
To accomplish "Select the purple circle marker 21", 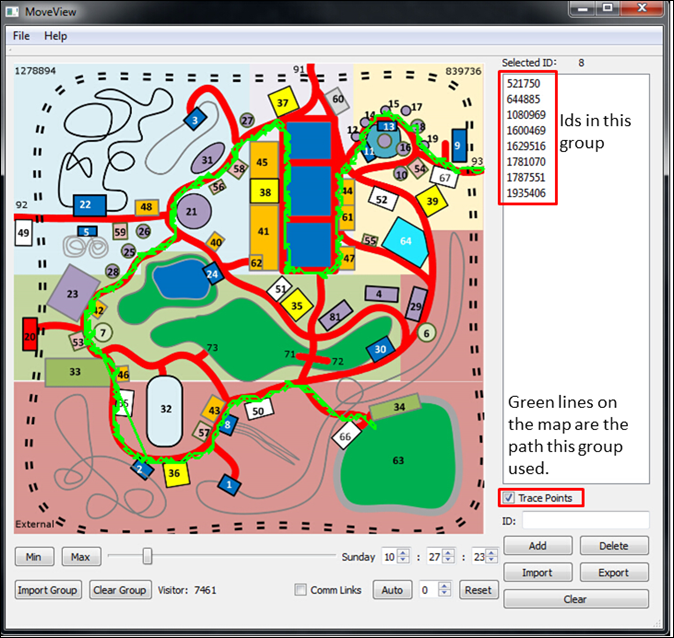I will coord(192,212).
